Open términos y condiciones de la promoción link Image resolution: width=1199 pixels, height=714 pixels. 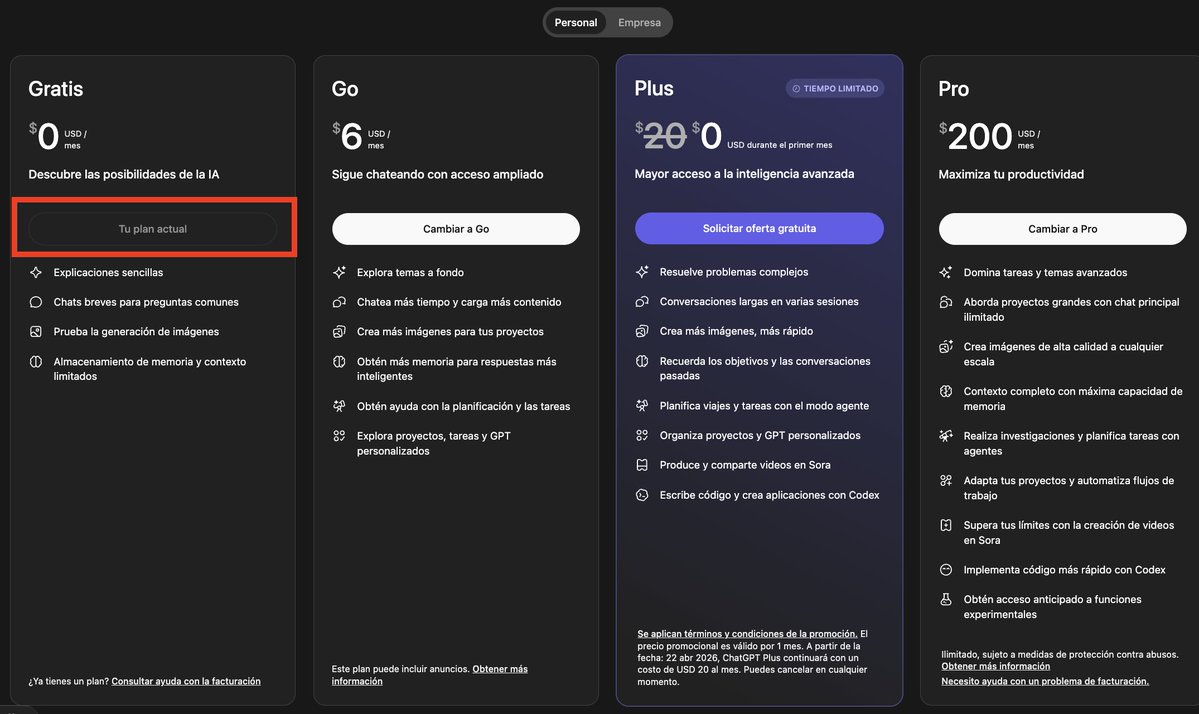click(747, 634)
